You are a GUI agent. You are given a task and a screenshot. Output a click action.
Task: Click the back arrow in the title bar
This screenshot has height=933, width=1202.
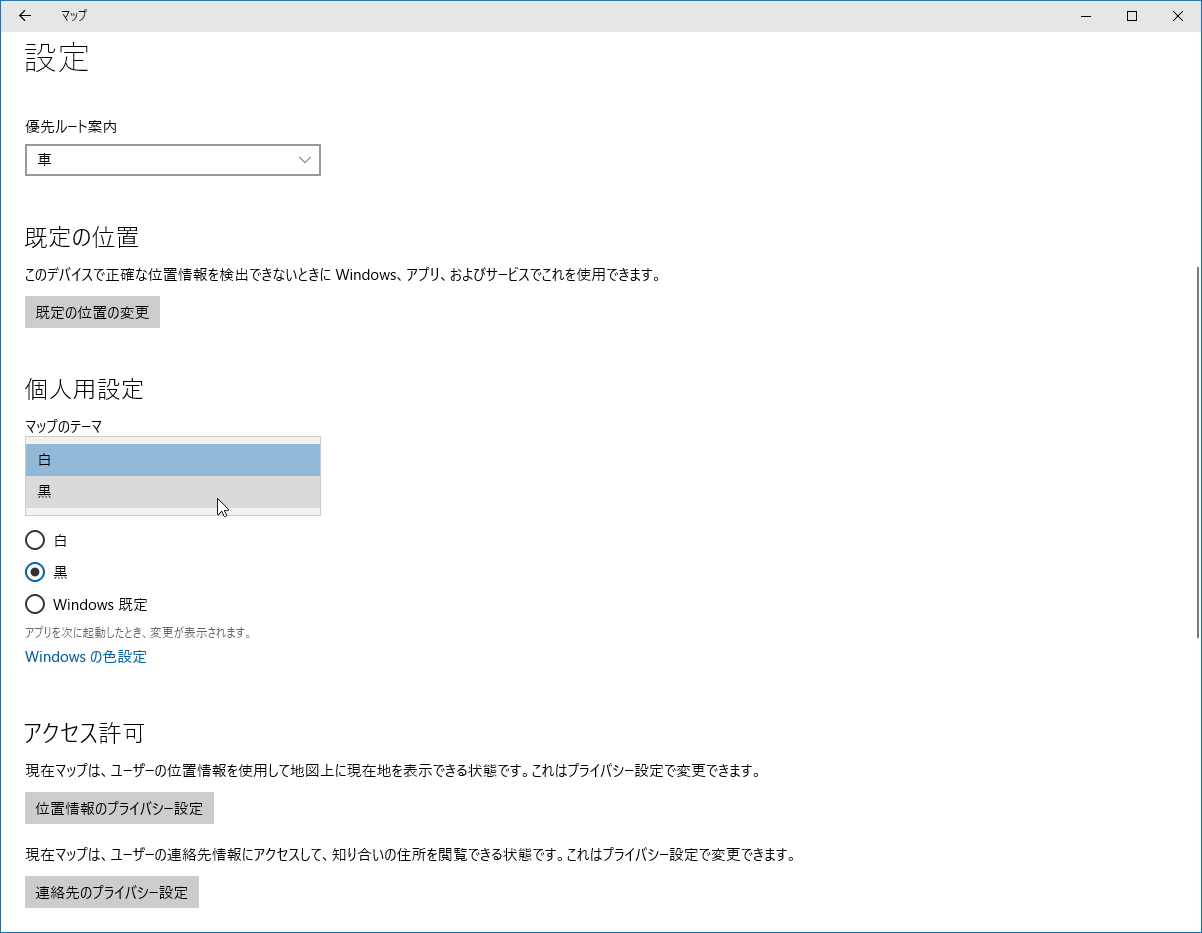point(24,16)
